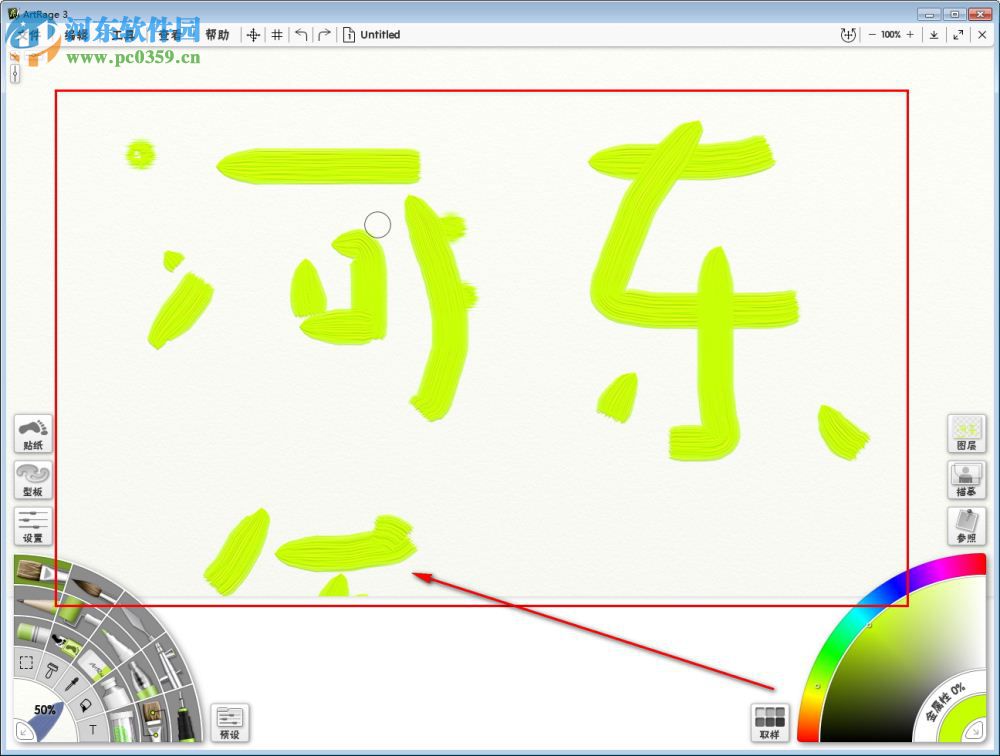Open the 100% zoom level control

[888, 34]
